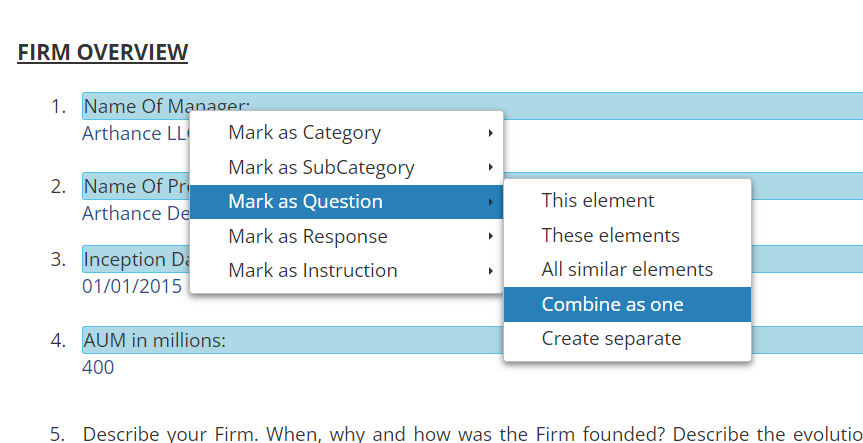This screenshot has height=443, width=863.
Task: Click Mark as Question submenu arrow
Action: click(x=490, y=202)
